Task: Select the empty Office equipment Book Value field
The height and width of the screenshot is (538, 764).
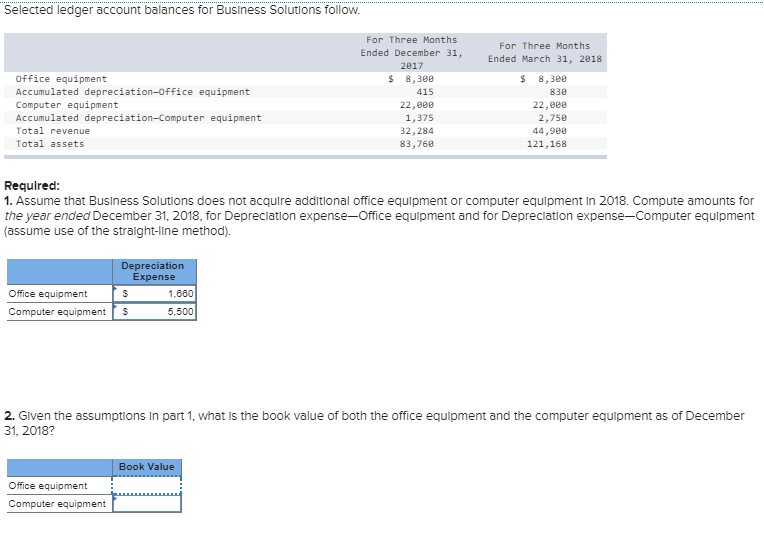Action: (x=147, y=485)
